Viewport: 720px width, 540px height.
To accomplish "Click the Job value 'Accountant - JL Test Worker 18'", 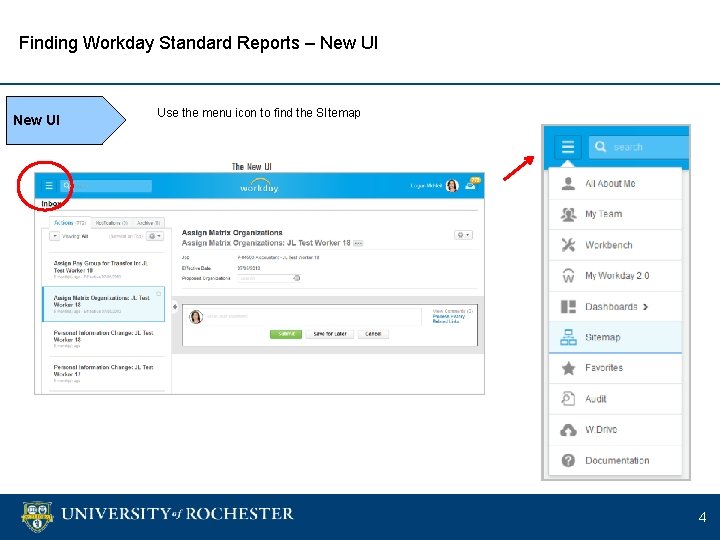I will 278,257.
